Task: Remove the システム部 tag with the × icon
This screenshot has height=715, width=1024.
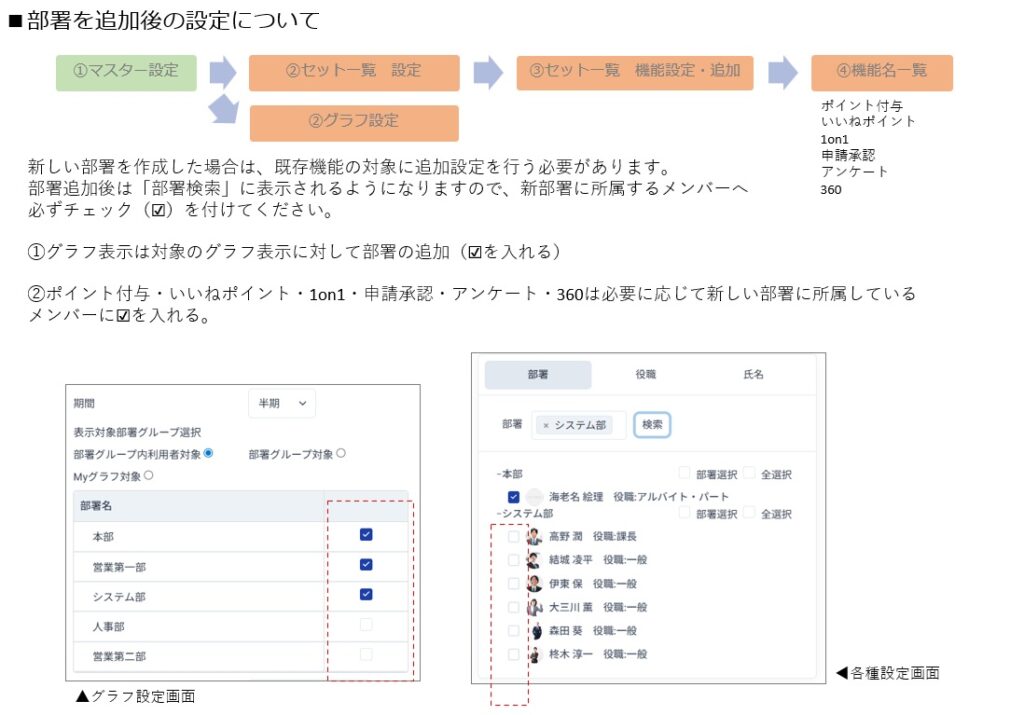Action: [x=545, y=425]
